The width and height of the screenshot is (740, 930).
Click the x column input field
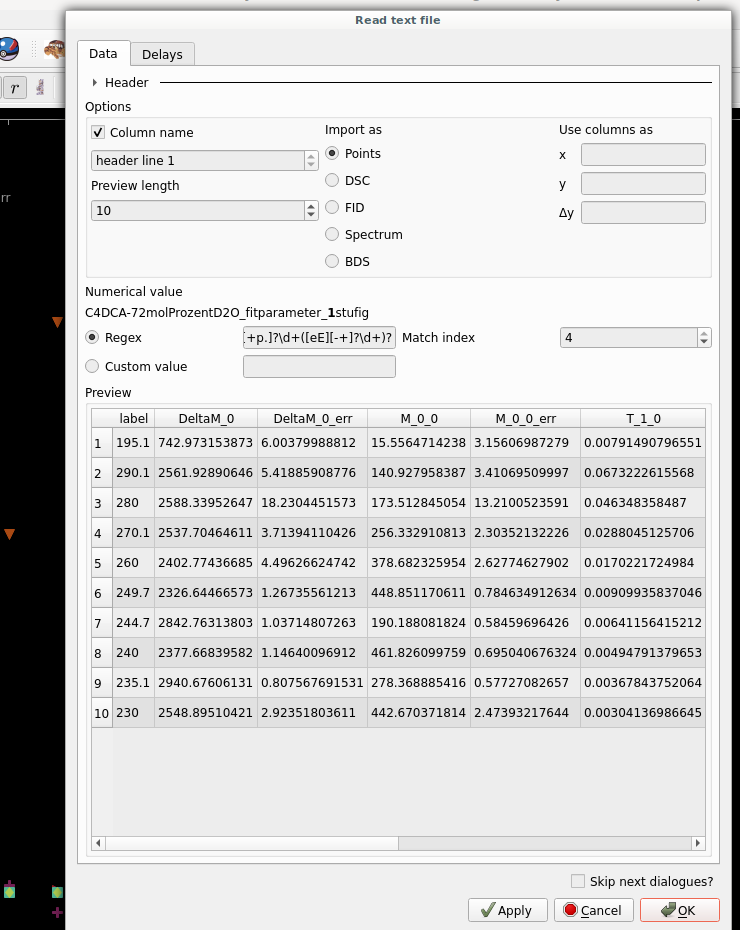(643, 155)
